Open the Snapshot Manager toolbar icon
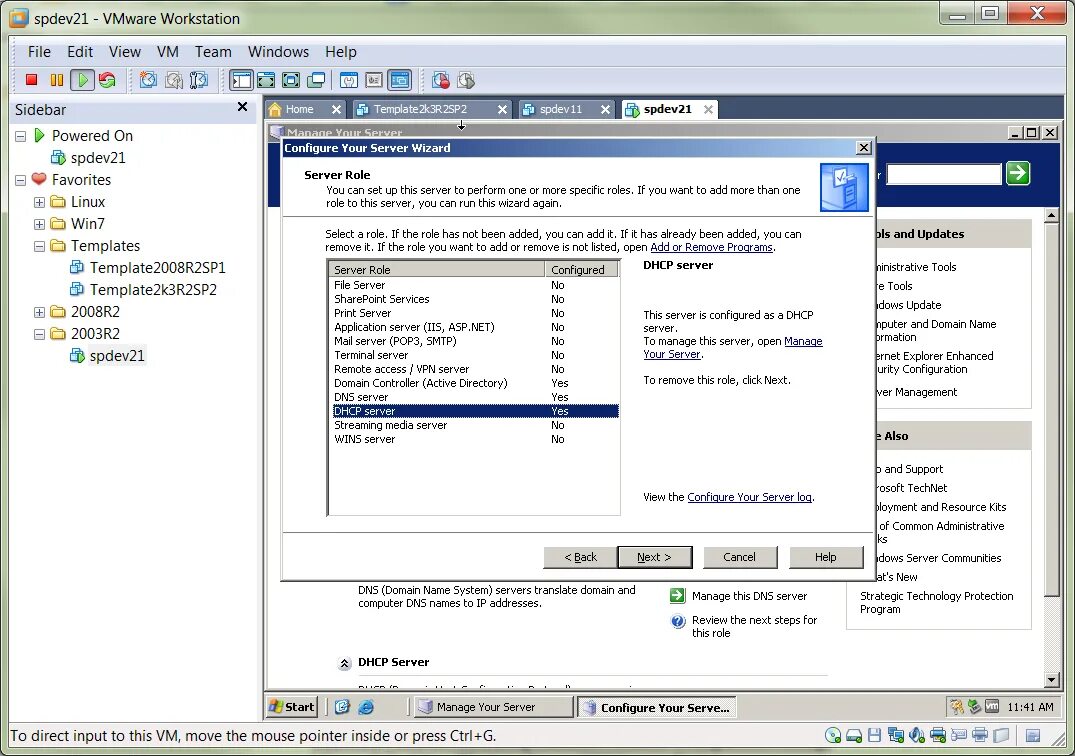The height and width of the screenshot is (756, 1075). pyautogui.click(x=199, y=80)
